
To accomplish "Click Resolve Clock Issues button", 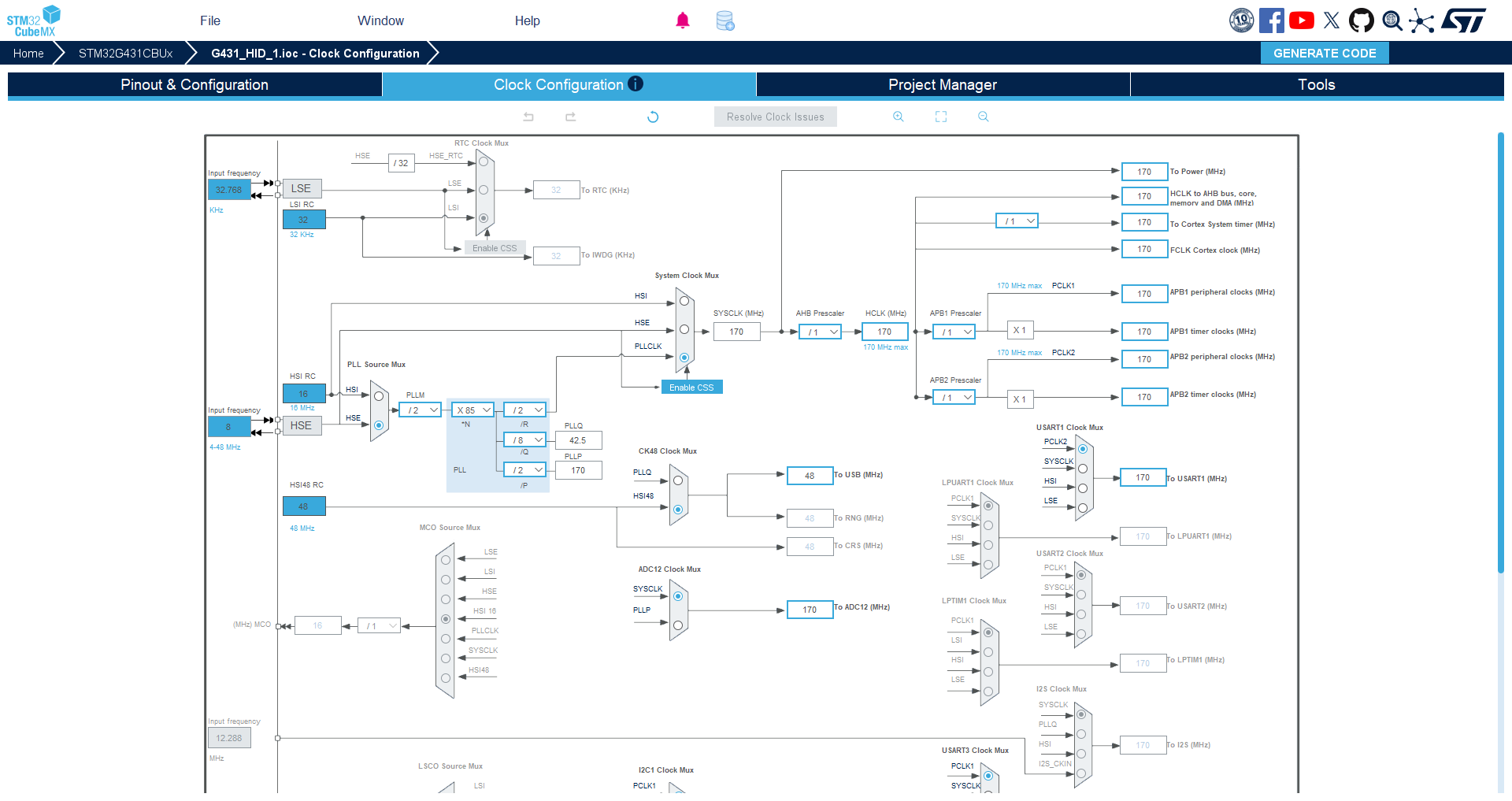I will [776, 117].
